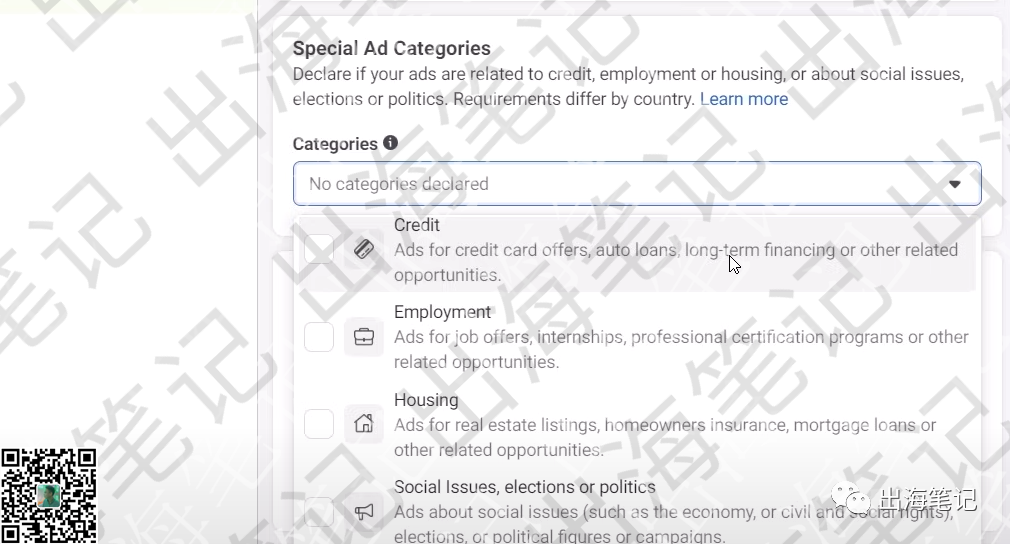This screenshot has height=544, width=1010.
Task: Check the Credit category checkbox
Action: point(319,249)
